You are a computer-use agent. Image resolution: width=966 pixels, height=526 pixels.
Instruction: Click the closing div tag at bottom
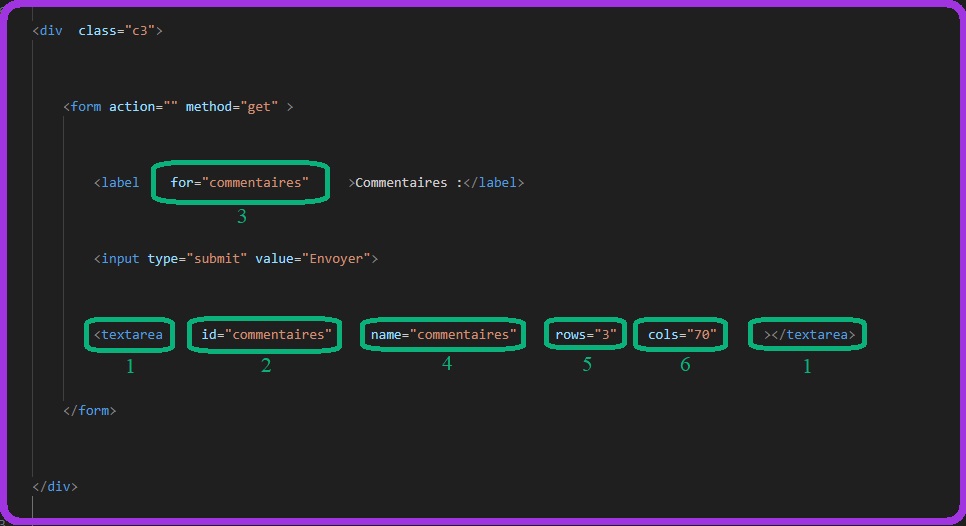[x=55, y=486]
